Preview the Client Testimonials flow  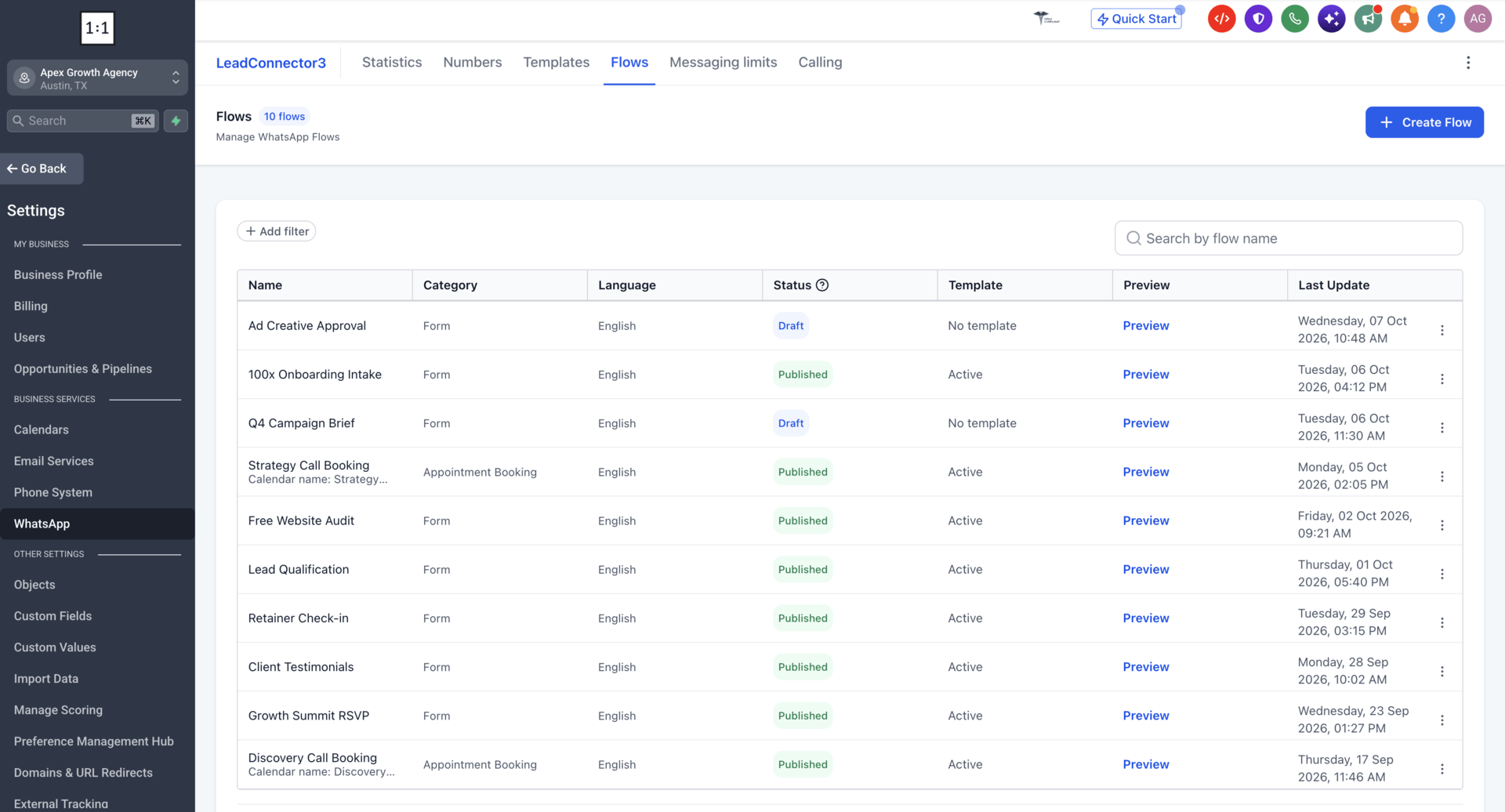click(1146, 667)
